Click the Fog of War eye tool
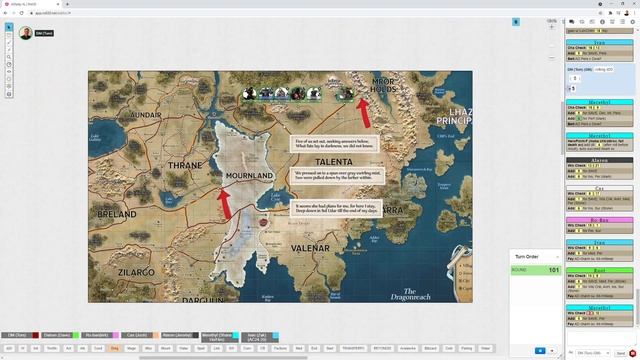 coord(9,72)
